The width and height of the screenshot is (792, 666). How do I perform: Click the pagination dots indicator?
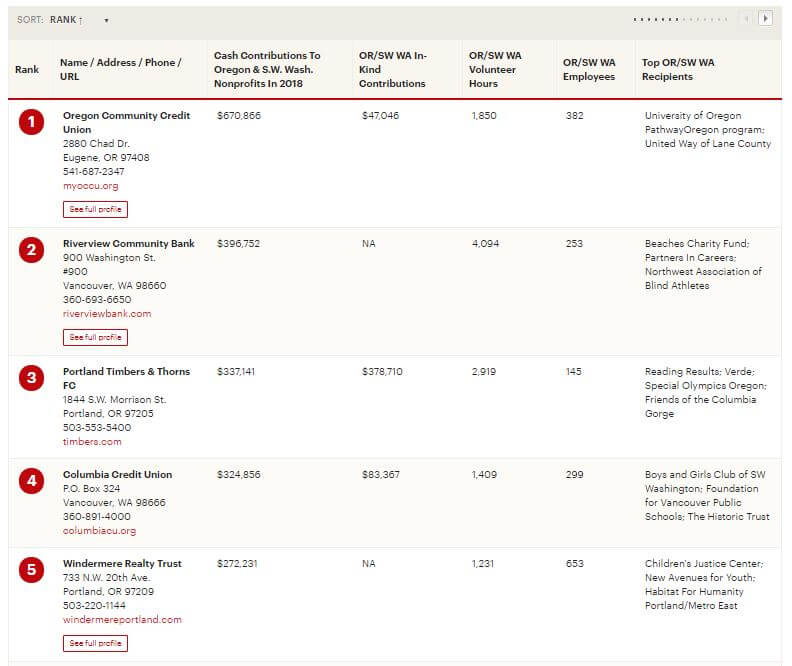[x=680, y=19]
